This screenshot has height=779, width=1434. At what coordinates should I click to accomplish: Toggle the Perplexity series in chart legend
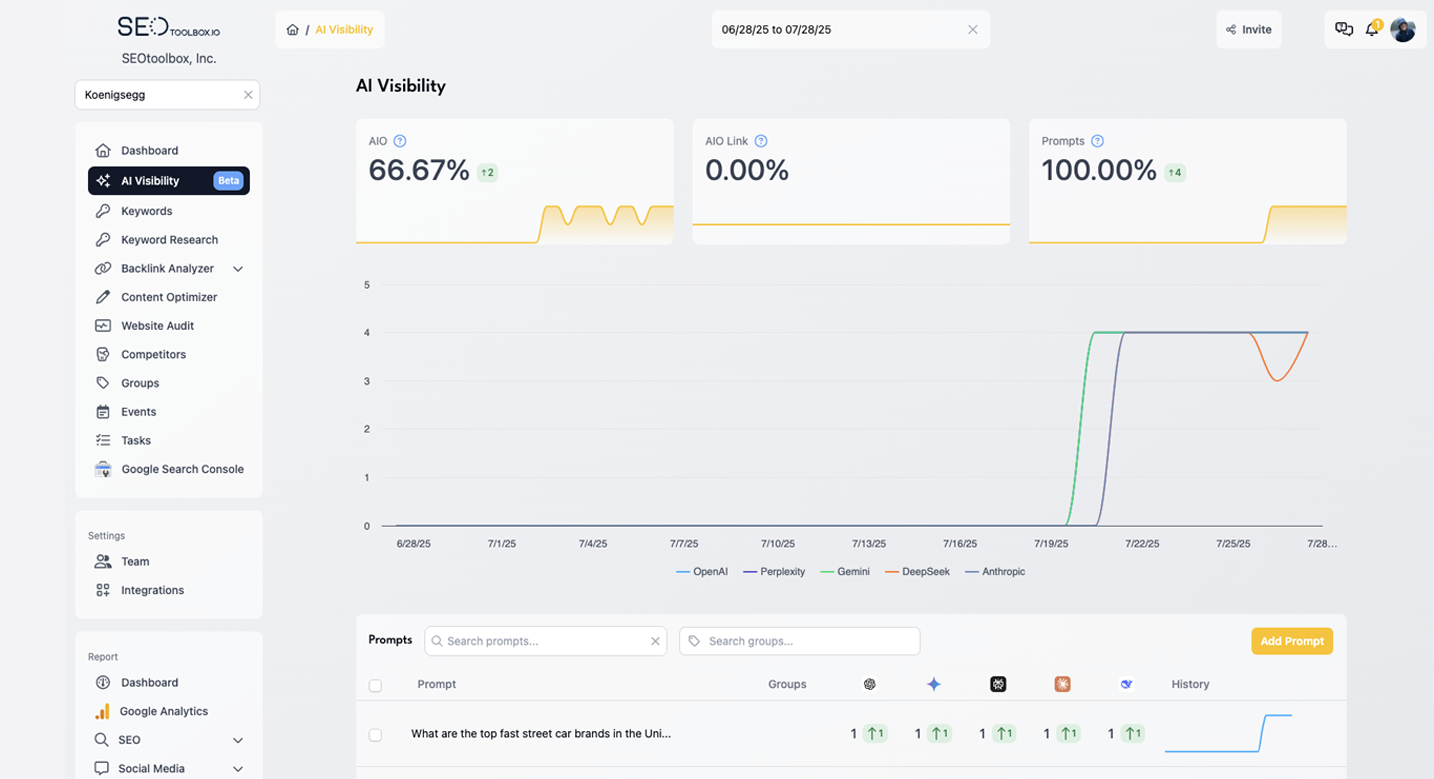775,572
